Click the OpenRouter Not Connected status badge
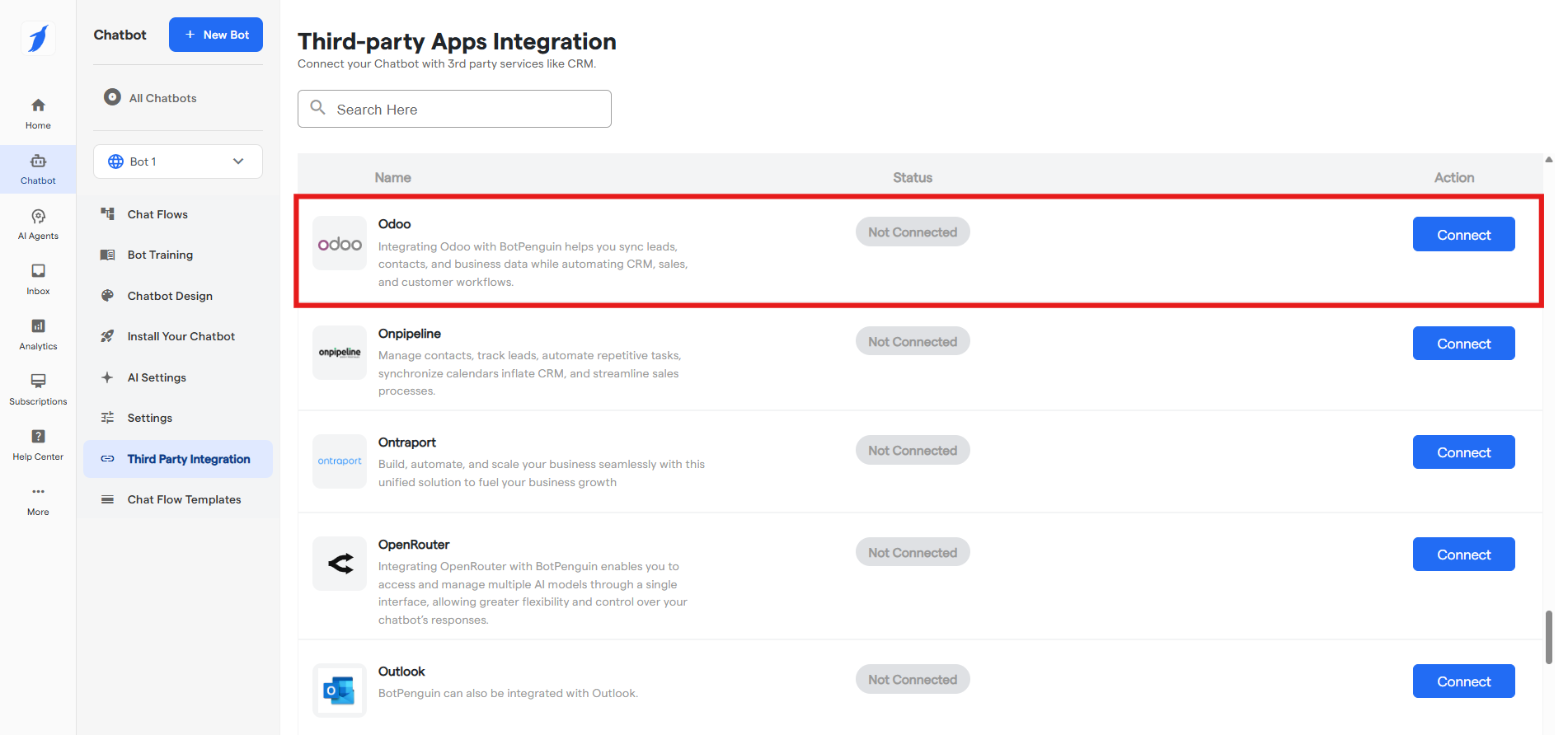Image resolution: width=1568 pixels, height=735 pixels. tap(913, 552)
